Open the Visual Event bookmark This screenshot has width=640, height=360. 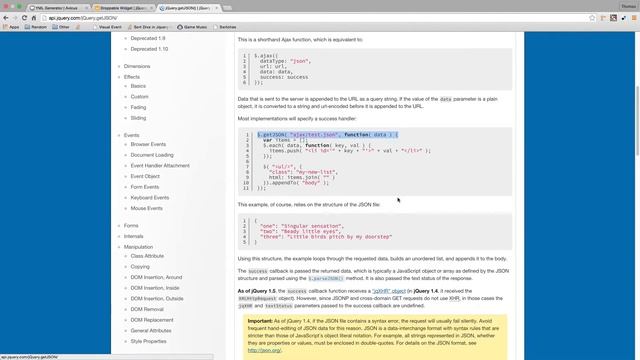[107, 27]
